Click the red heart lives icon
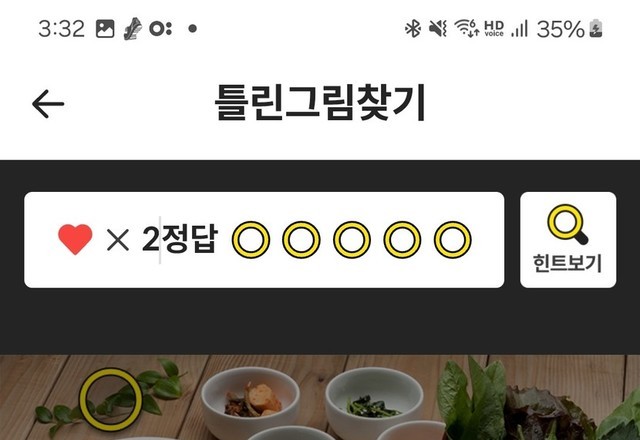The height and width of the screenshot is (440, 640). point(75,240)
